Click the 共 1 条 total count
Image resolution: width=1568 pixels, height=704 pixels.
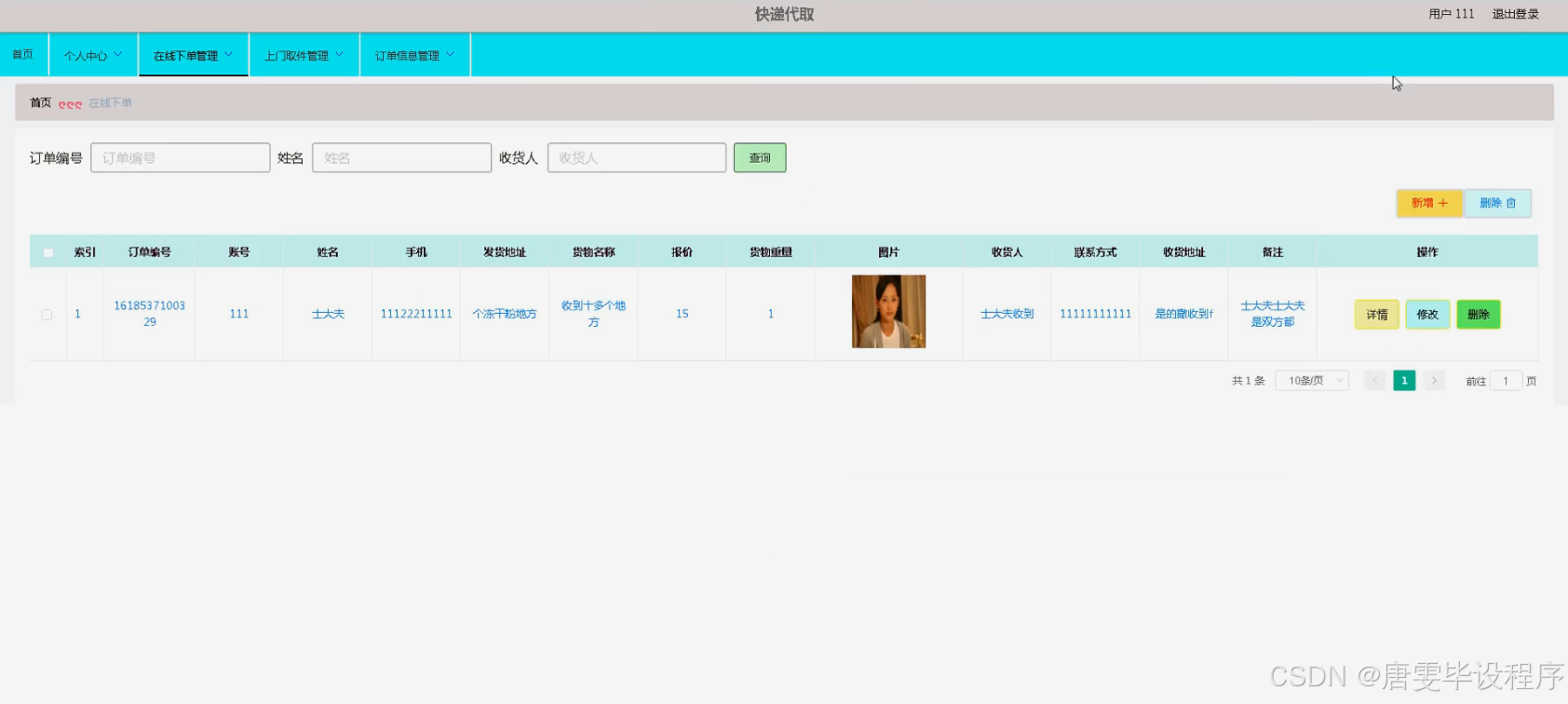[x=1248, y=381]
